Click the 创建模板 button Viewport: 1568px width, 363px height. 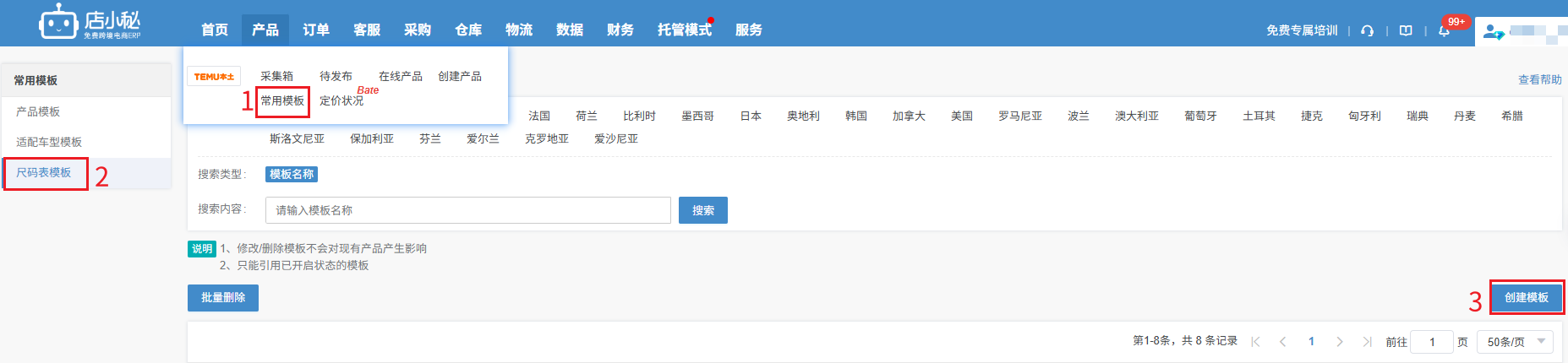[1526, 297]
